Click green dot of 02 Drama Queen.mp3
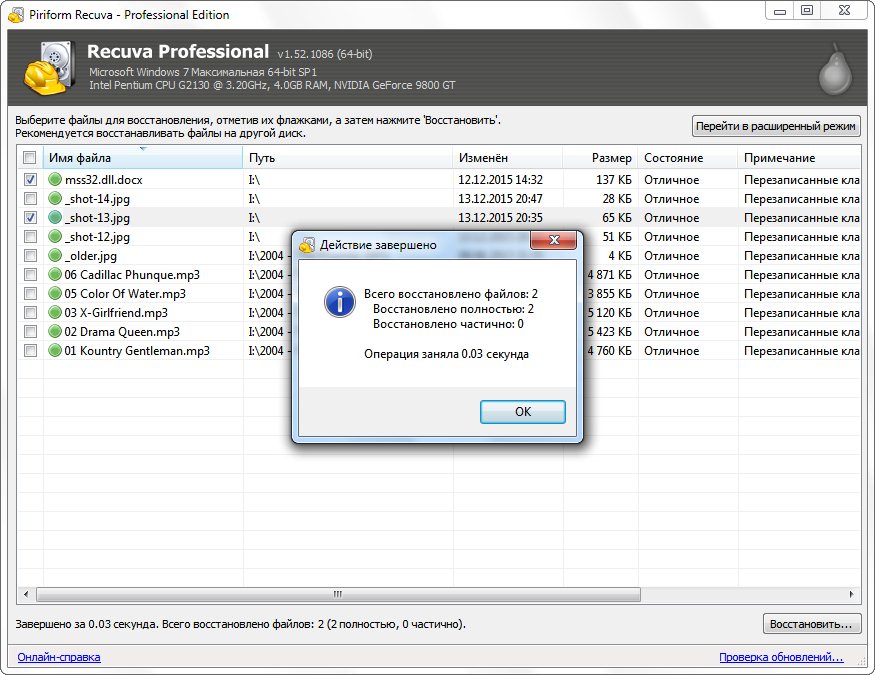The height and width of the screenshot is (675, 875). tap(55, 331)
